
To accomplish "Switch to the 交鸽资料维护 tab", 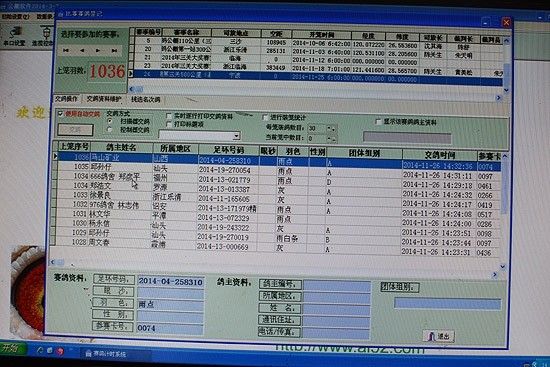I will (104, 99).
